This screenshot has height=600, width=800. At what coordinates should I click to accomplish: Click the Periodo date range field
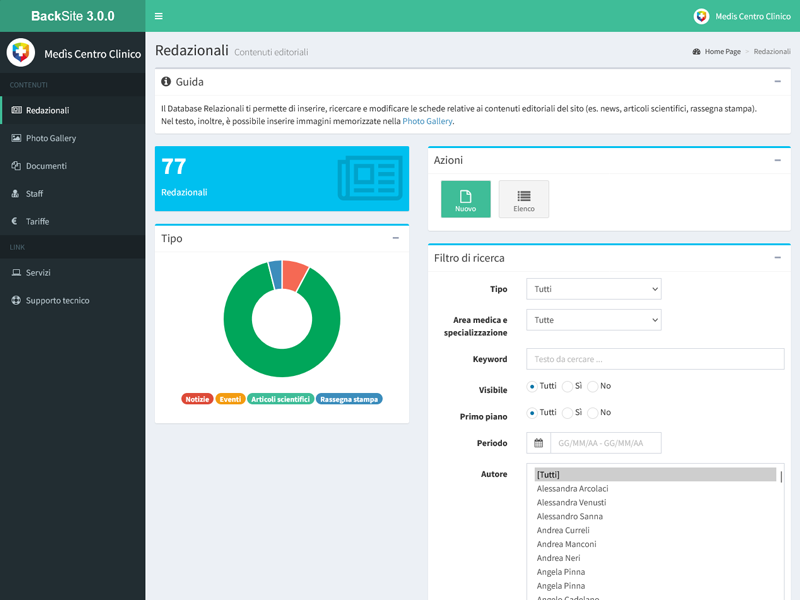(606, 443)
